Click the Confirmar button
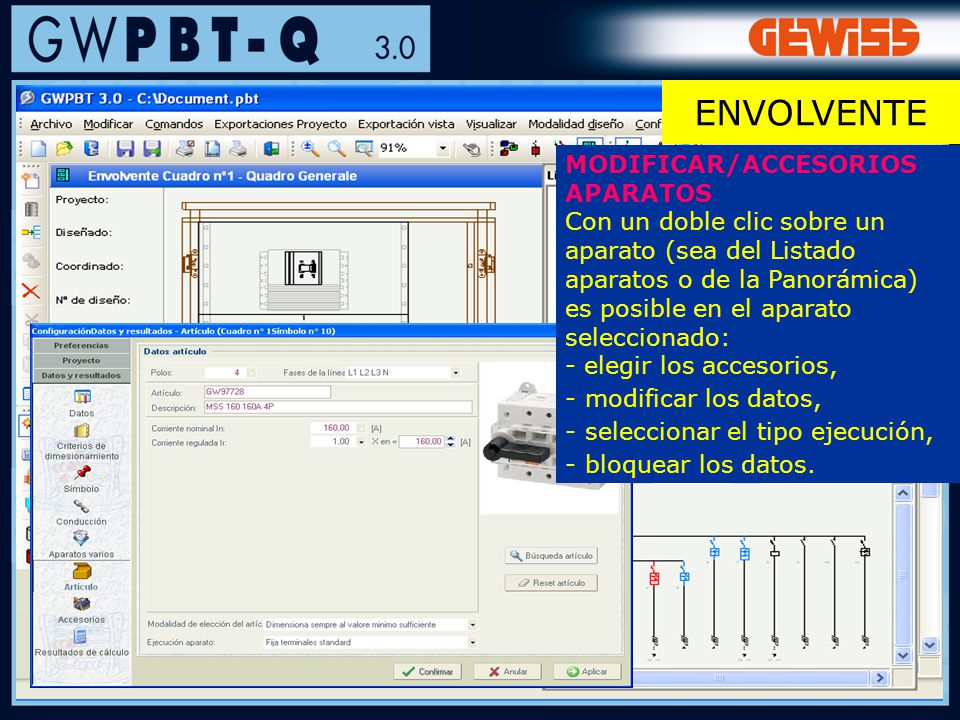This screenshot has width=960, height=720. coord(427,672)
